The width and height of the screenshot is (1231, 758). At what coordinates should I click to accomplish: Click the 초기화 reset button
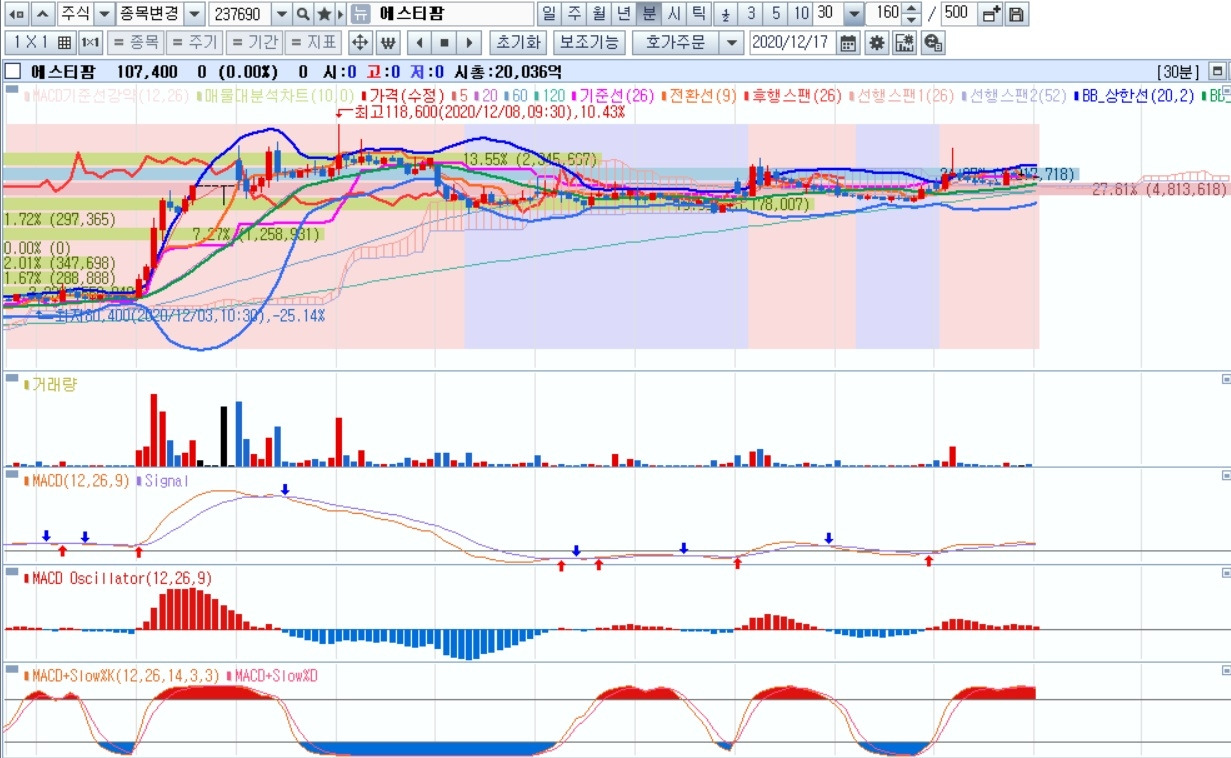click(x=518, y=43)
